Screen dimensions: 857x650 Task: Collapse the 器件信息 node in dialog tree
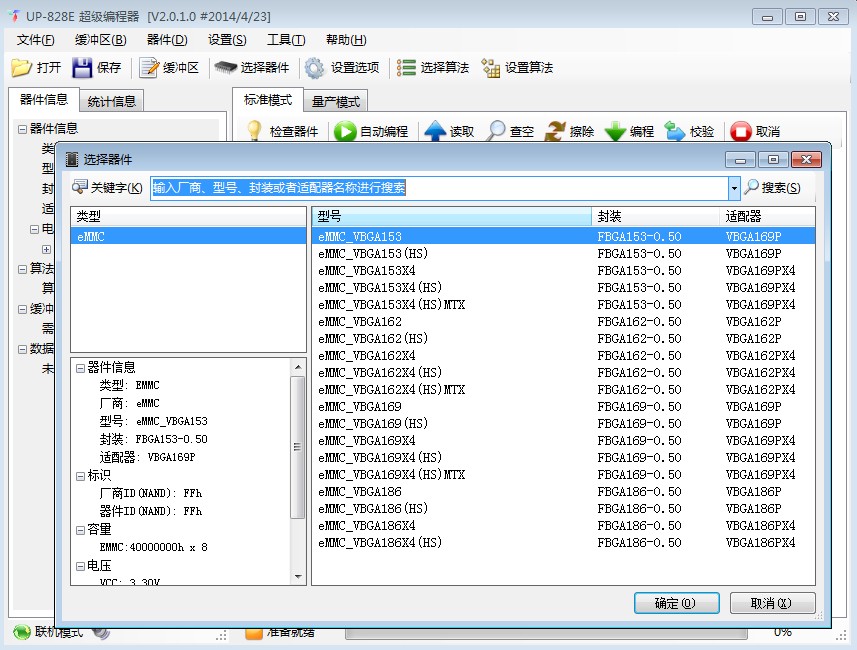80,368
